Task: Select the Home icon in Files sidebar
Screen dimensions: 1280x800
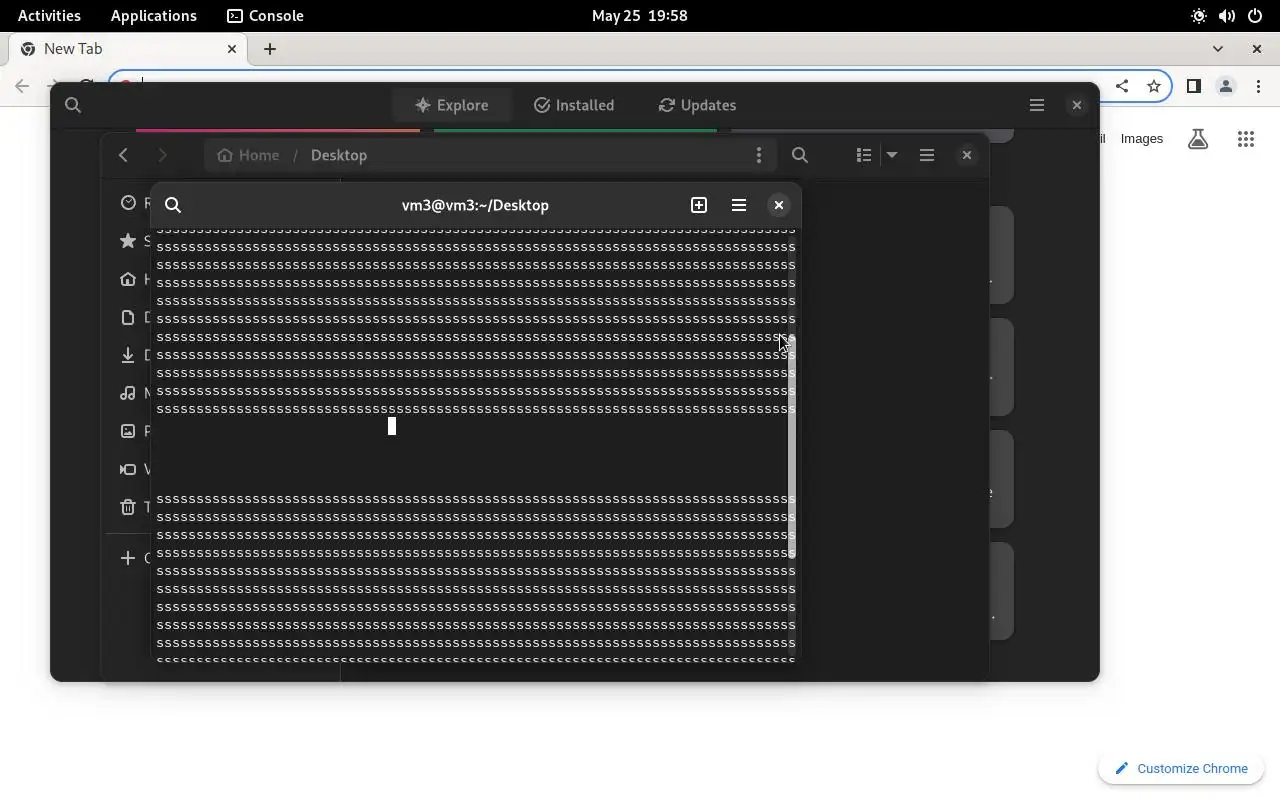Action: tap(128, 279)
